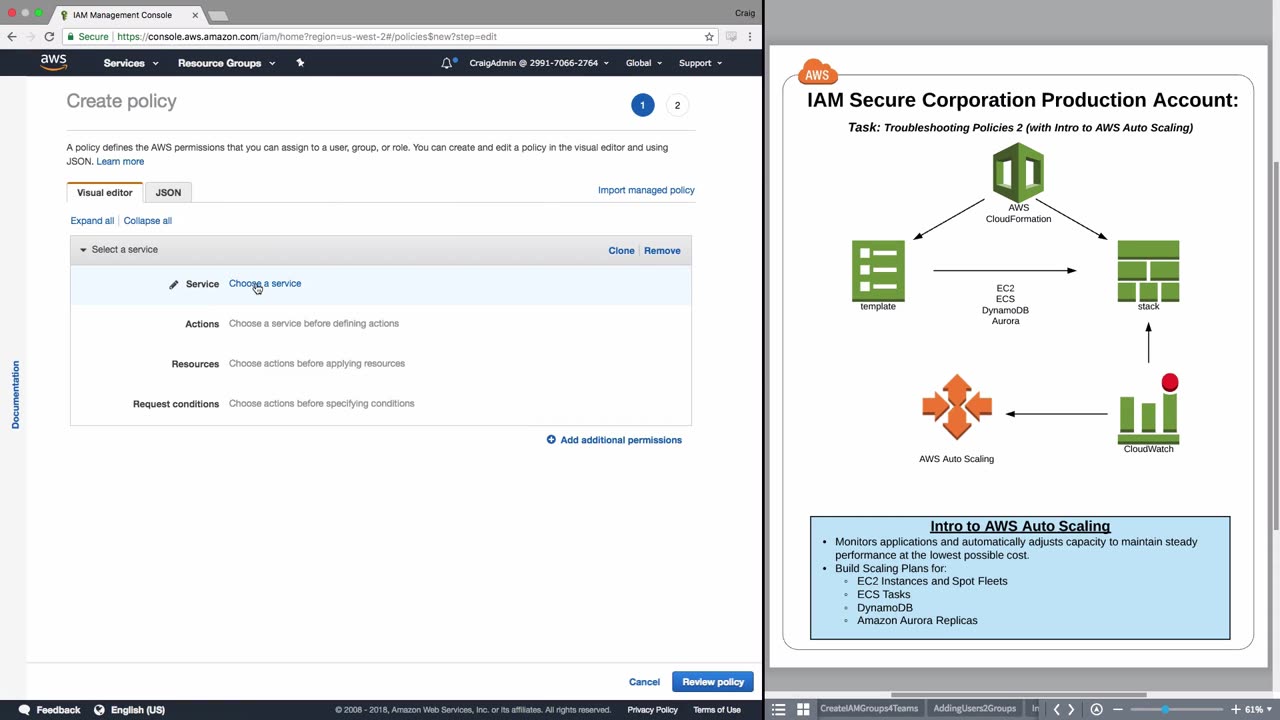
Task: Click the pin shortcuts icon in AWS navbar
Action: pos(300,63)
